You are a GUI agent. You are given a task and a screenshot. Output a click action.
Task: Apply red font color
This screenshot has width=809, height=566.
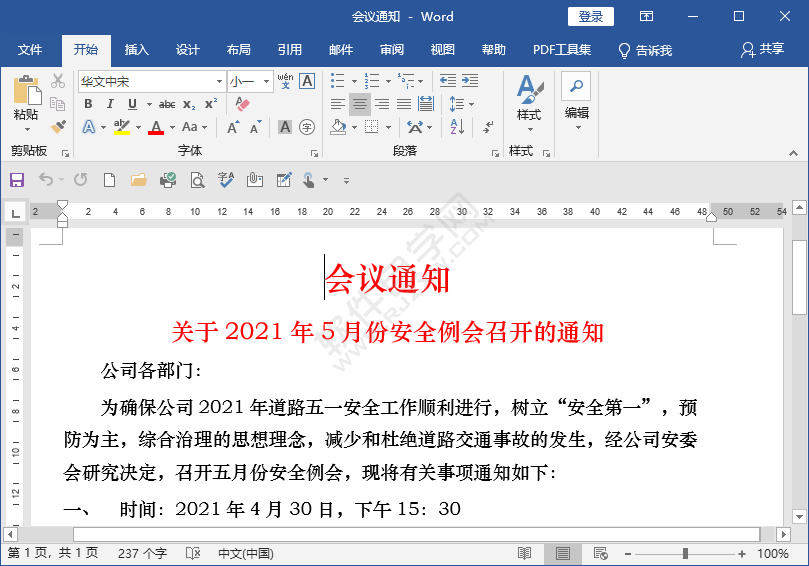pyautogui.click(x=156, y=127)
